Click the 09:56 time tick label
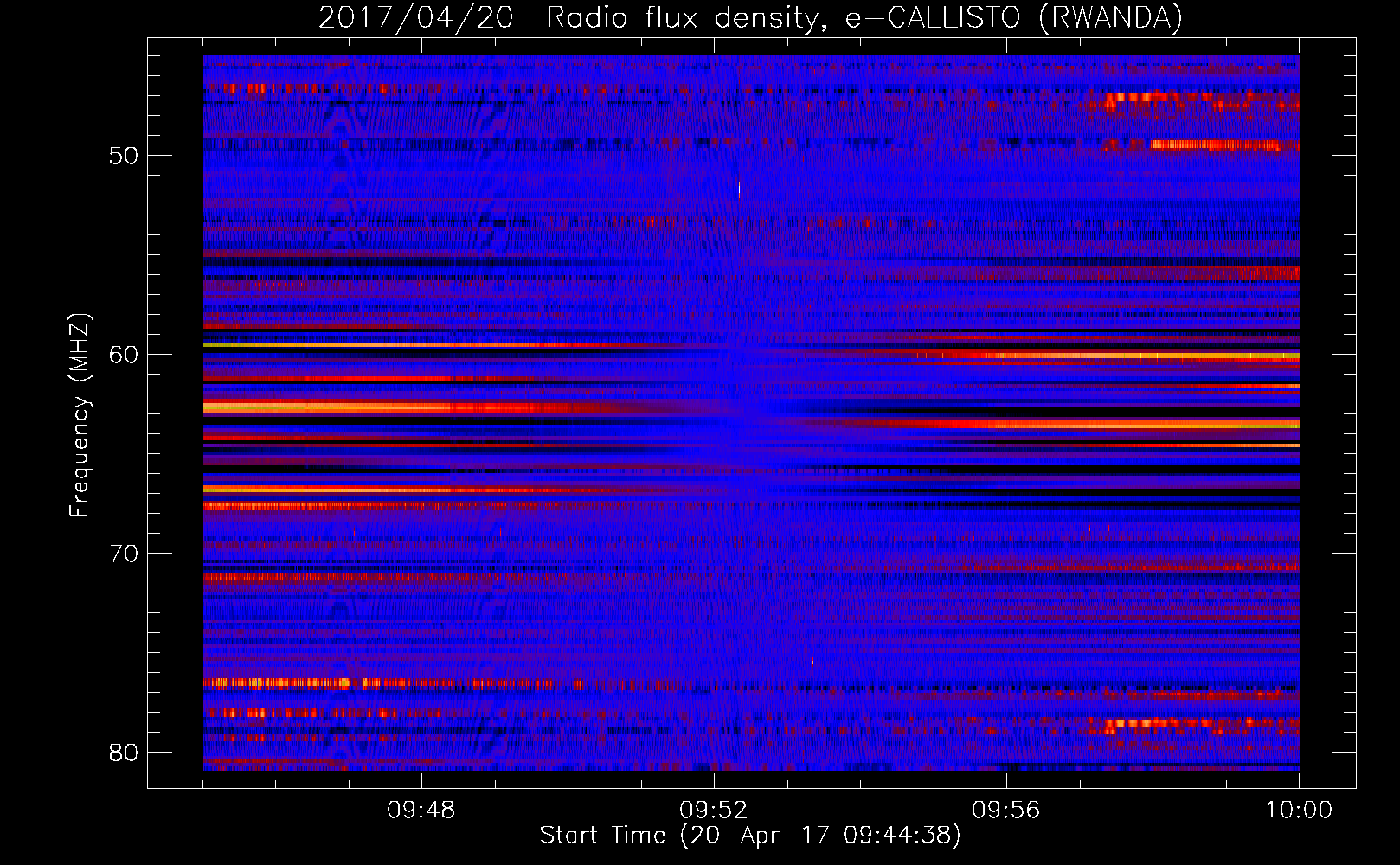This screenshot has width=1400, height=865. tap(1006, 811)
